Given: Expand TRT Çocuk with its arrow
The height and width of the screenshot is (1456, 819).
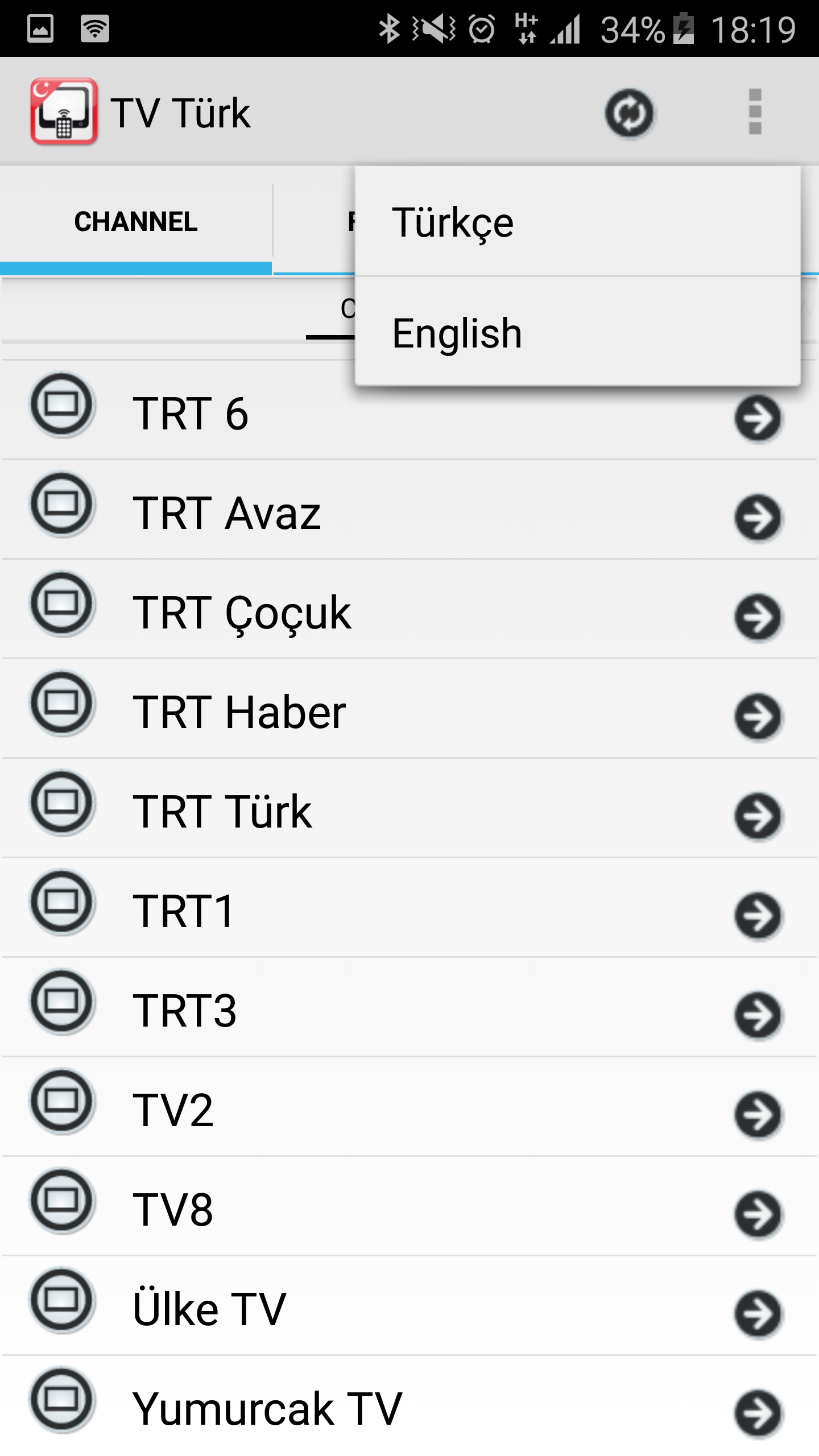Looking at the screenshot, I should point(758,617).
